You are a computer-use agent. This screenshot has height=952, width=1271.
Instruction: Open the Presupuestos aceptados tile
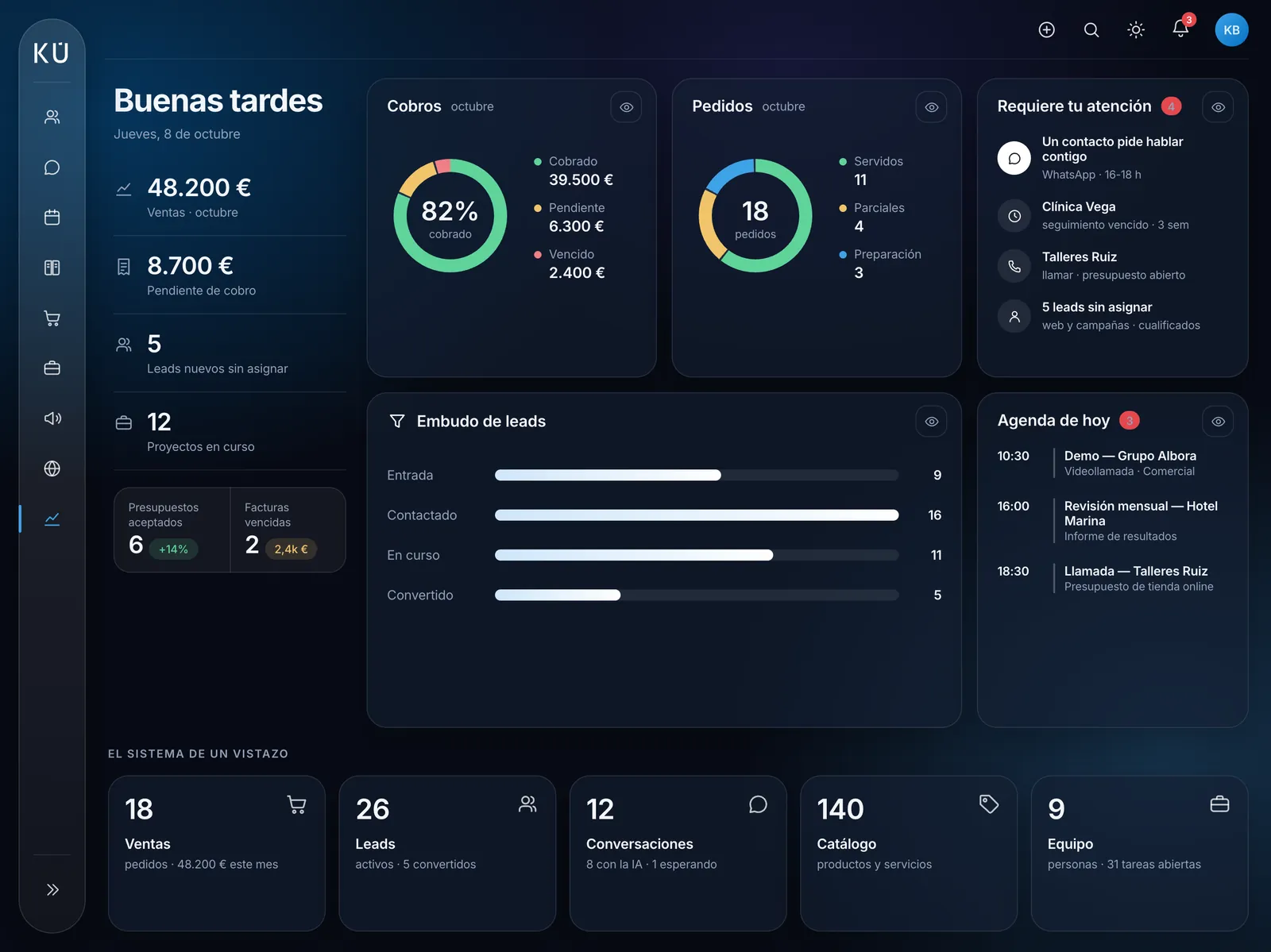coord(172,530)
